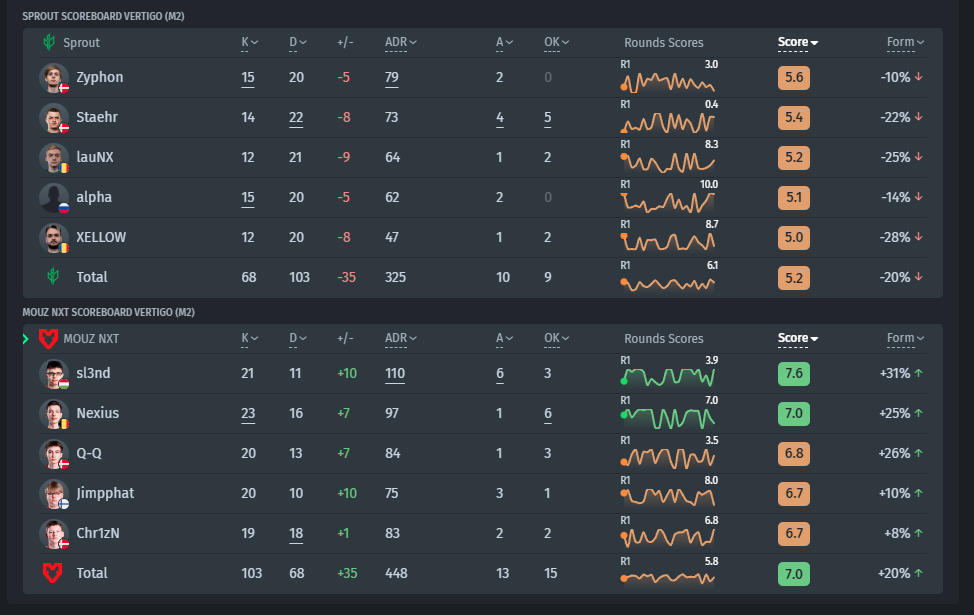Click sl3nd's 7.6 score badge

click(x=794, y=373)
